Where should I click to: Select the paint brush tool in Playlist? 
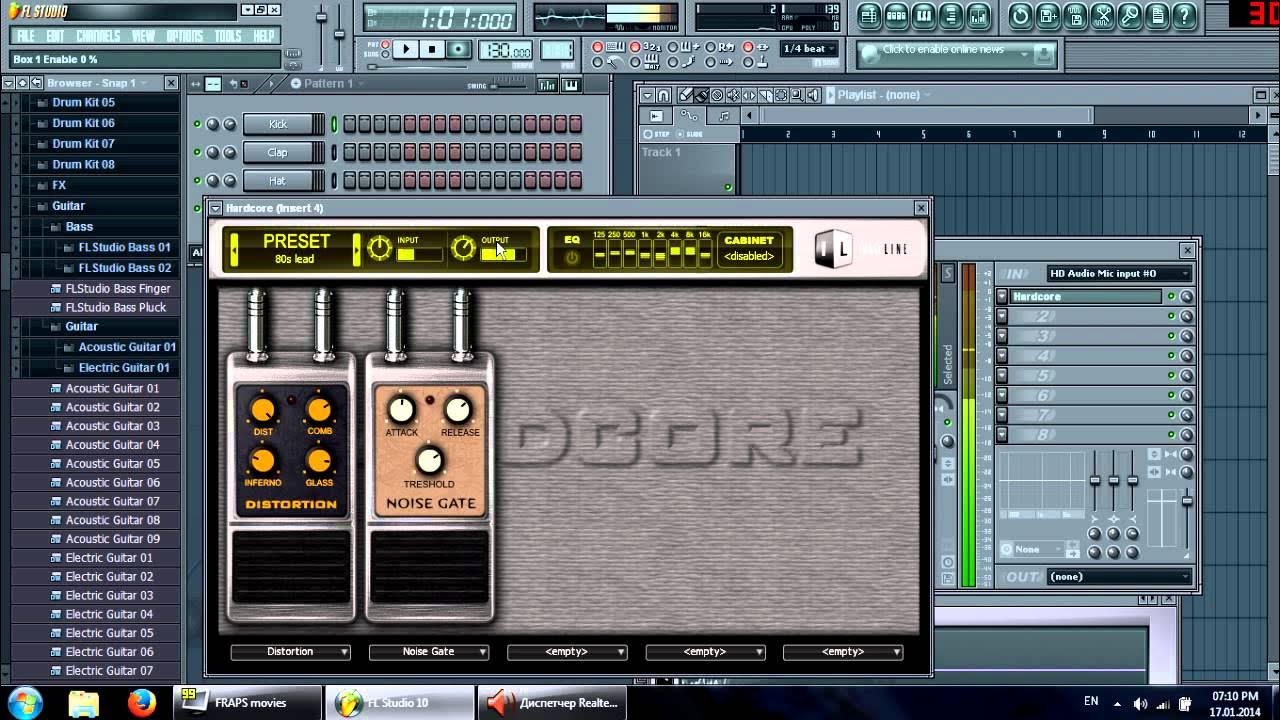pyautogui.click(x=701, y=95)
